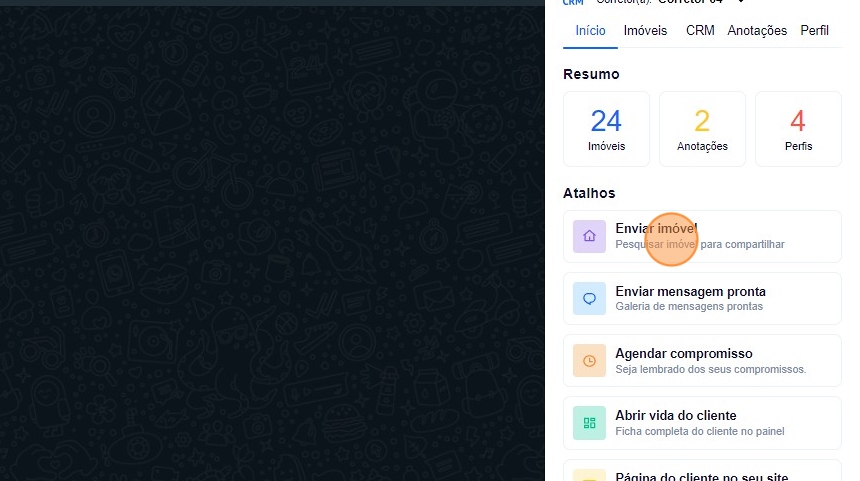860x481 pixels.
Task: Click the orange clock icon for Agendar compromisso
Action: (589, 361)
